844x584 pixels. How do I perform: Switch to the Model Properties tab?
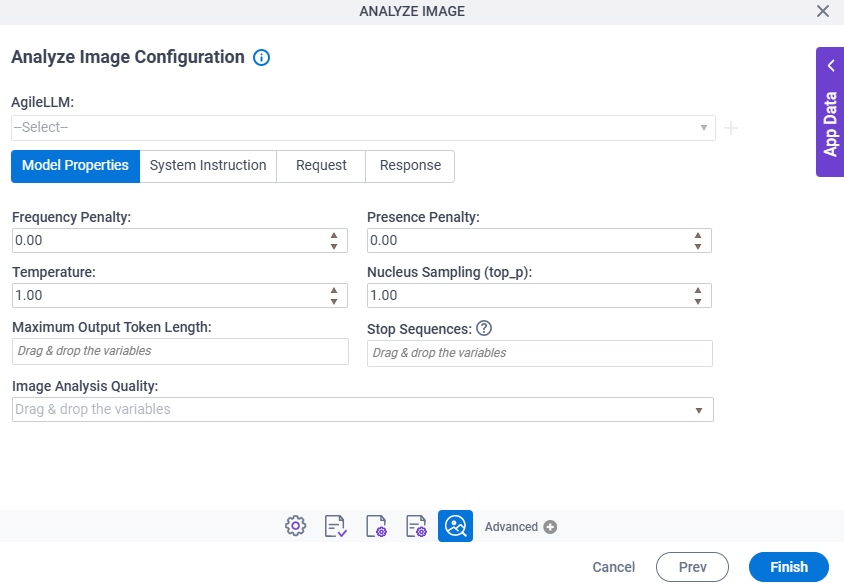click(x=75, y=166)
